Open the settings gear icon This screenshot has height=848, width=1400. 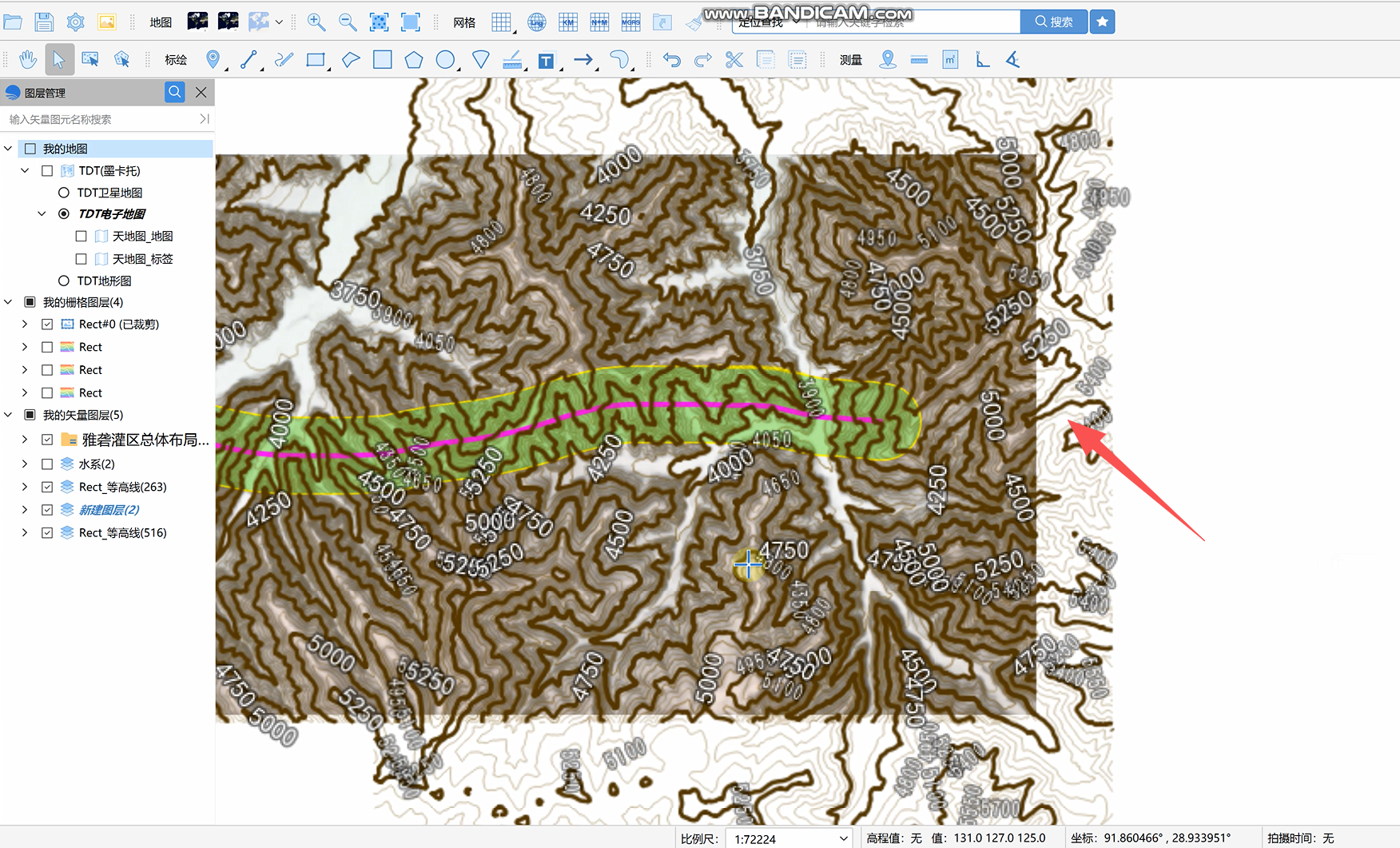tap(75, 22)
